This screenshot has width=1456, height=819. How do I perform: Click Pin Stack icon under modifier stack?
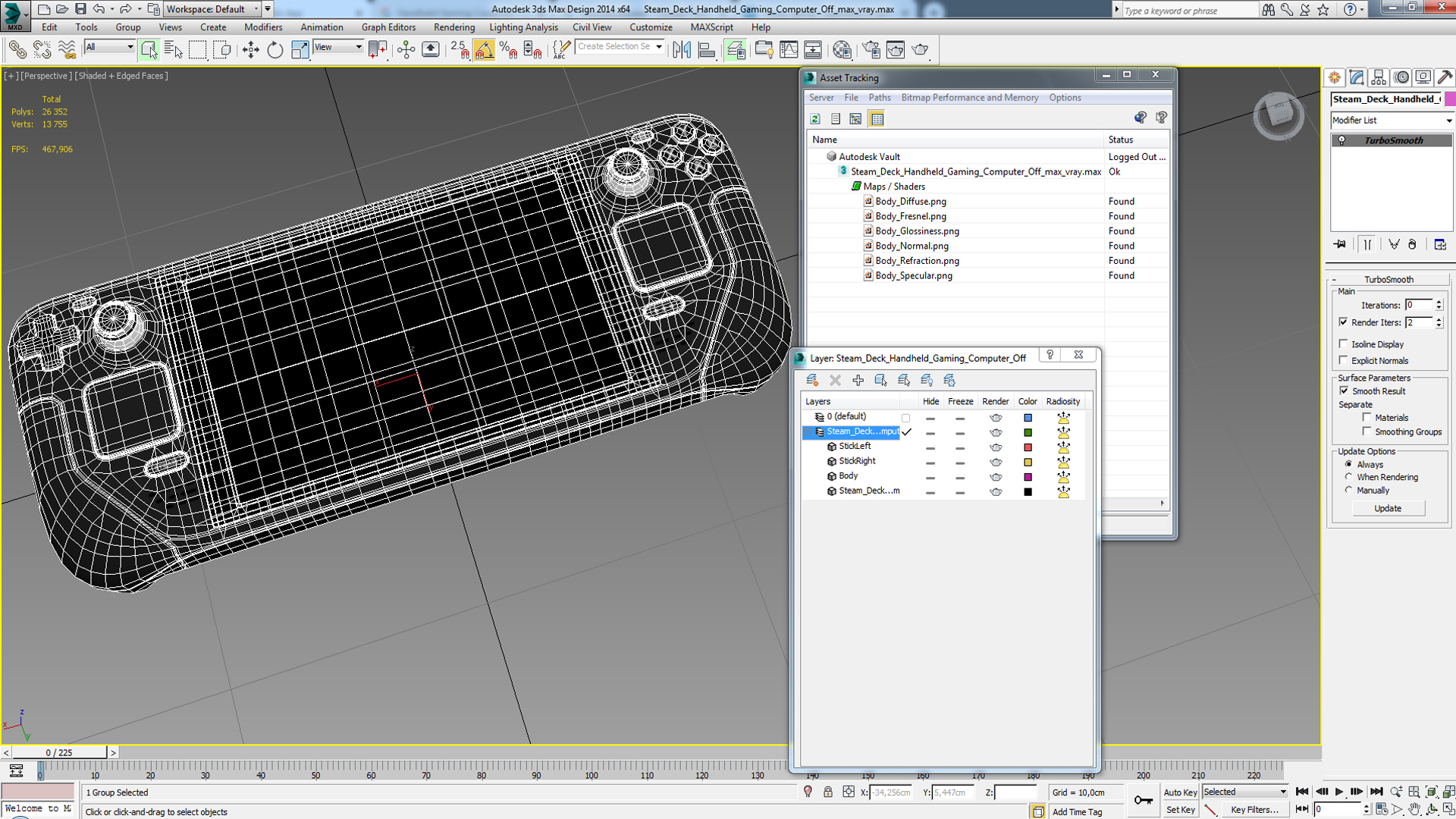[x=1340, y=244]
